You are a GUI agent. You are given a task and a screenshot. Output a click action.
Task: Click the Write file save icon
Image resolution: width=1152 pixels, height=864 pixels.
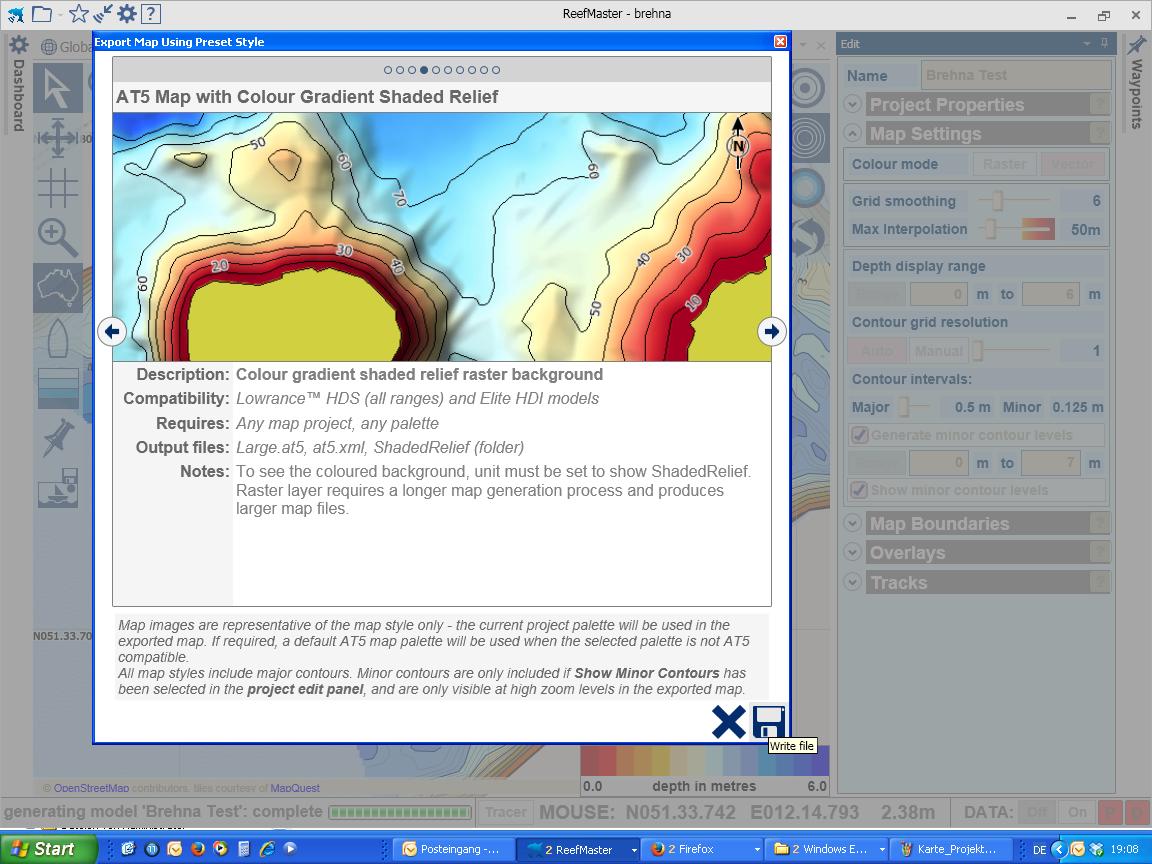tap(768, 721)
